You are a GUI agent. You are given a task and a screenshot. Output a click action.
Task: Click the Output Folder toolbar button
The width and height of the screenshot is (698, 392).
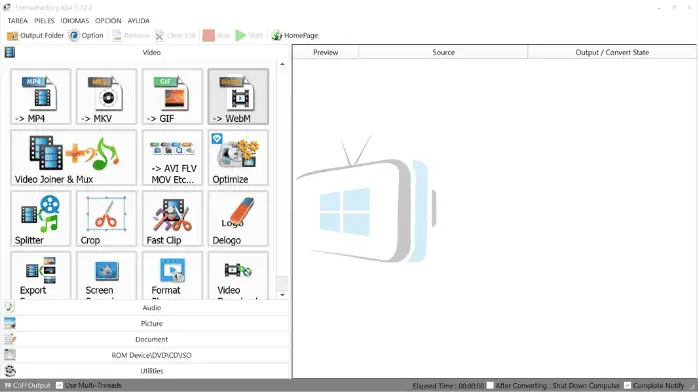36,36
